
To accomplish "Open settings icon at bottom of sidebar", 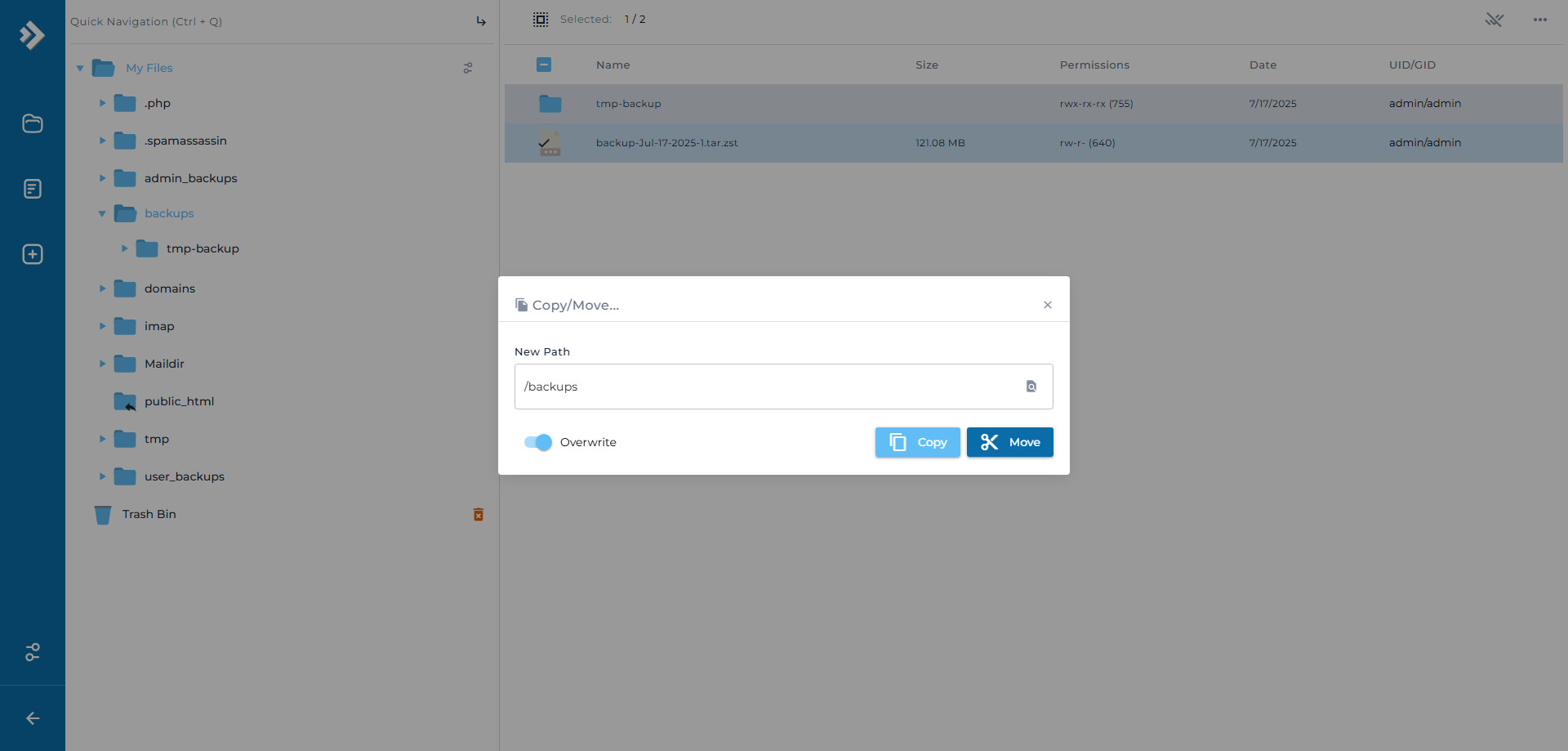I will click(x=32, y=652).
